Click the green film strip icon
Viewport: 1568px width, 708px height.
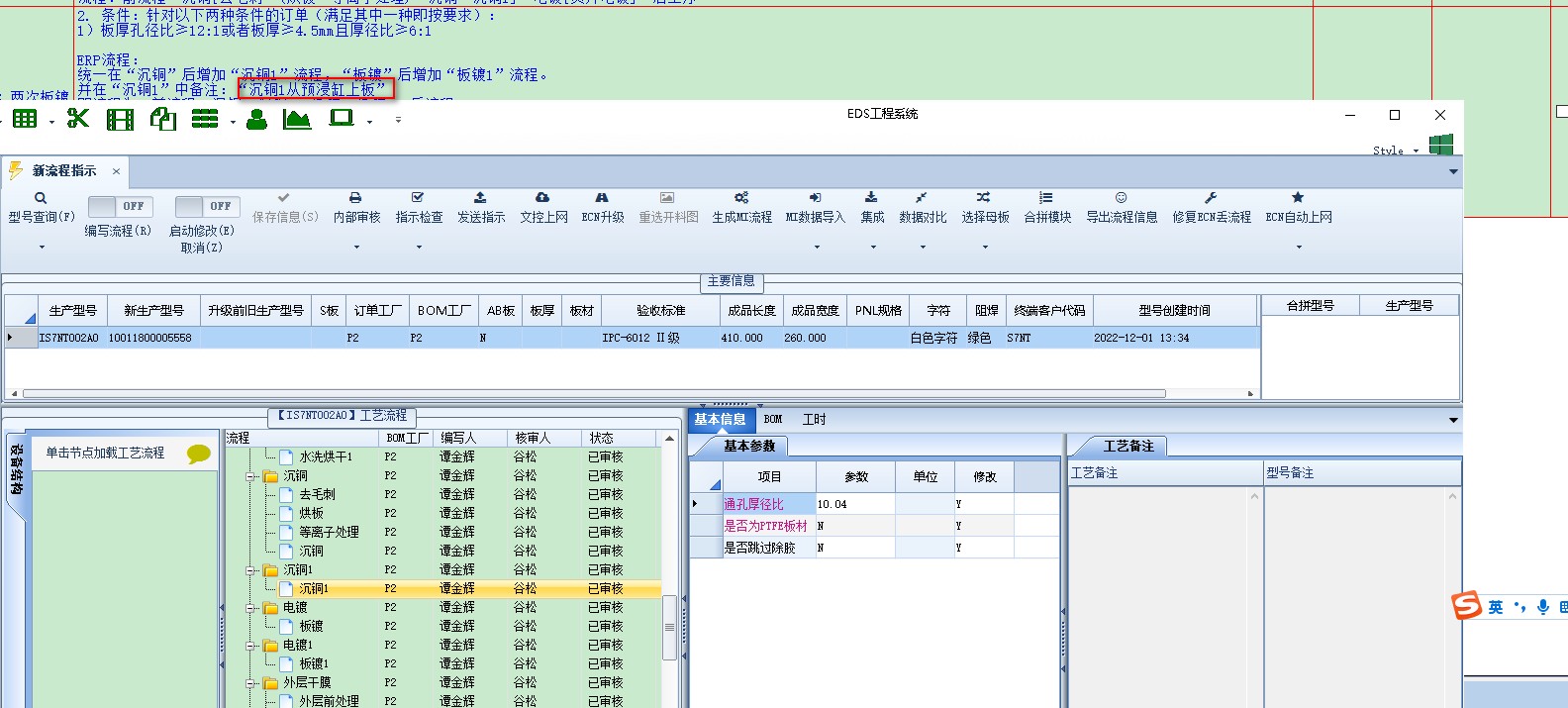(x=120, y=121)
